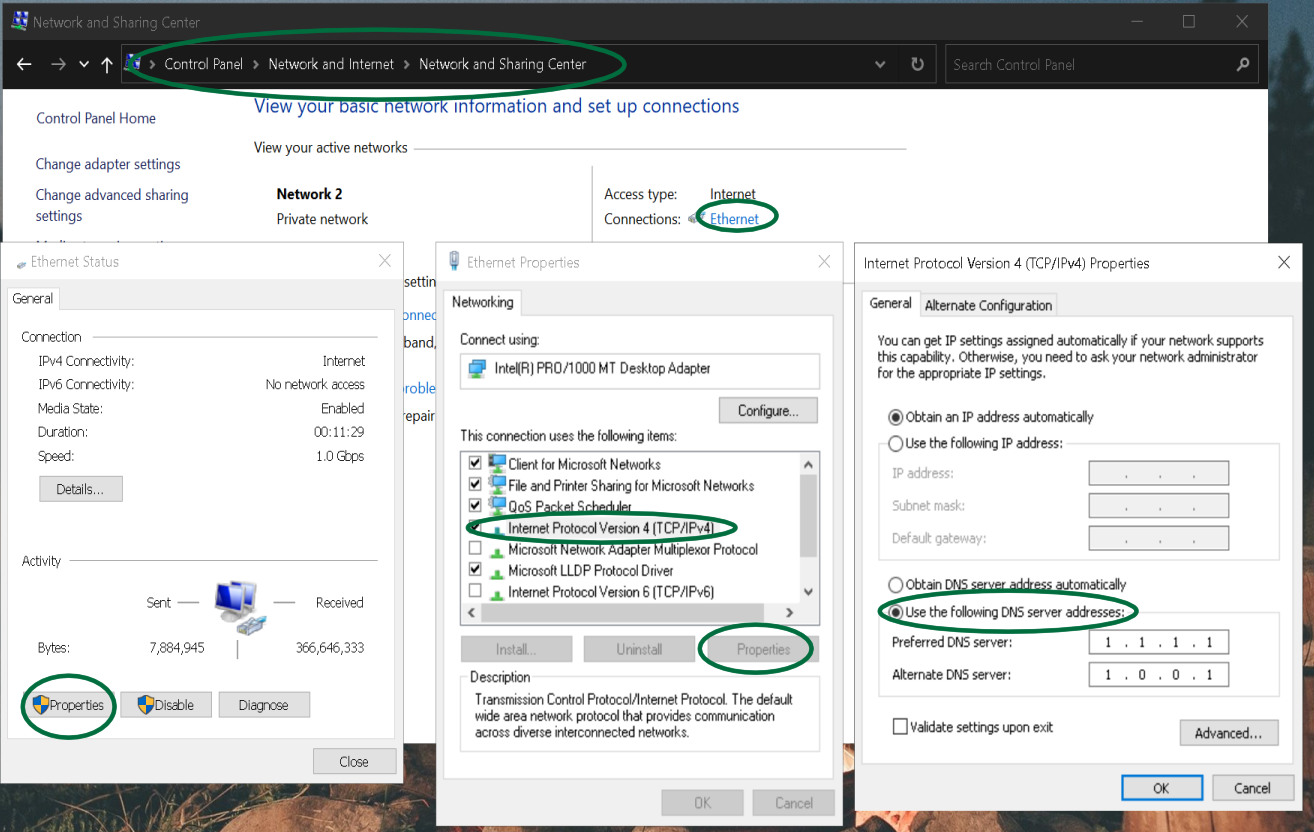Click the up arrow navigation icon

[x=107, y=64]
